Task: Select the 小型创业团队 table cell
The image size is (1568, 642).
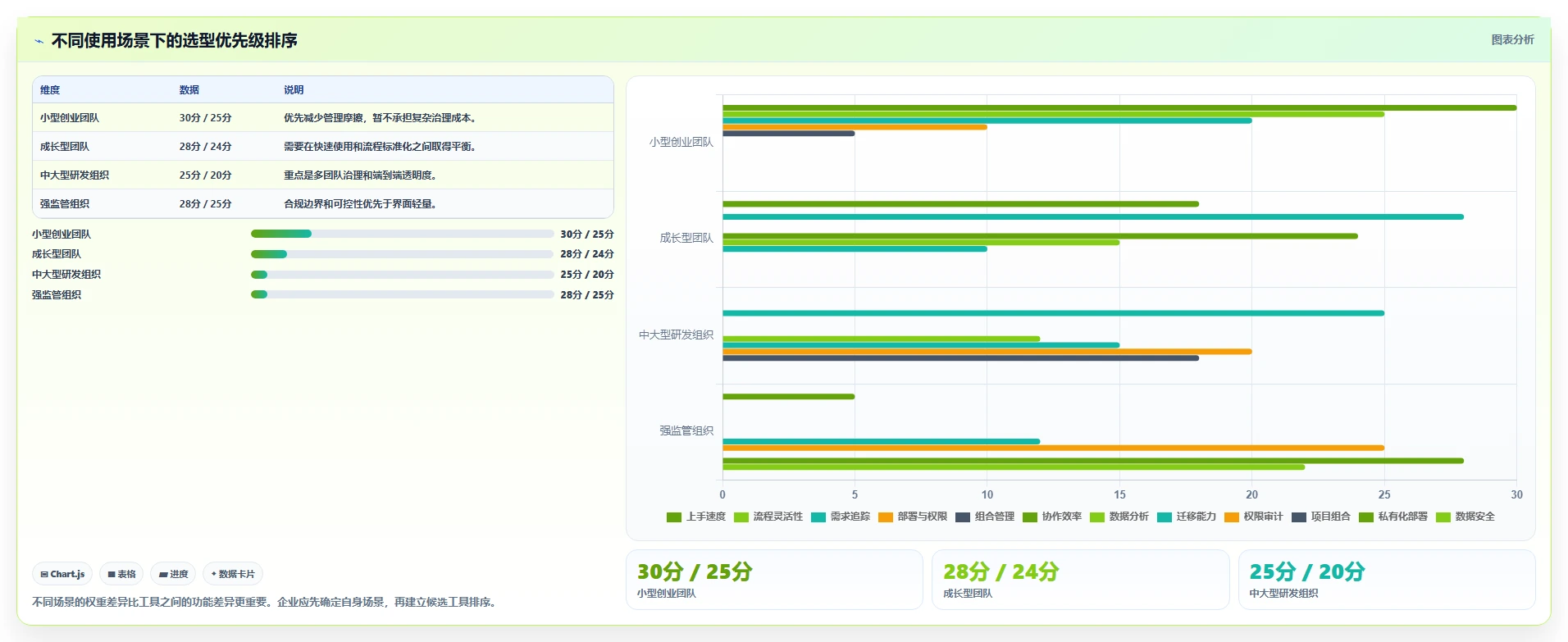Action: tap(70, 118)
